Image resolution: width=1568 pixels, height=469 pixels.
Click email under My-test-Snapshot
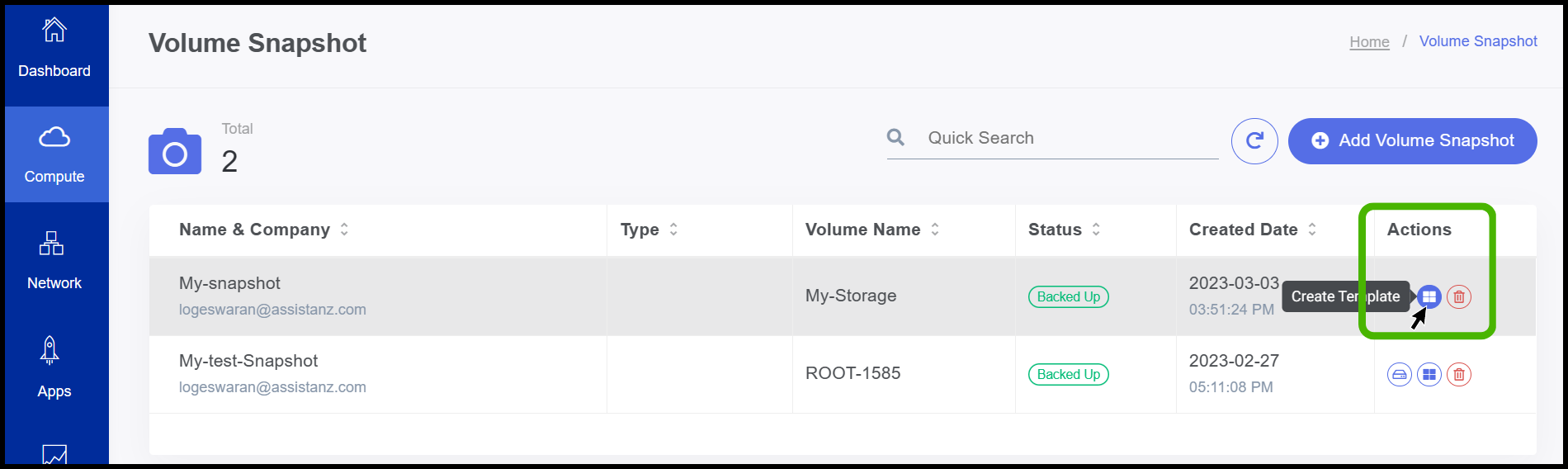coord(272,387)
